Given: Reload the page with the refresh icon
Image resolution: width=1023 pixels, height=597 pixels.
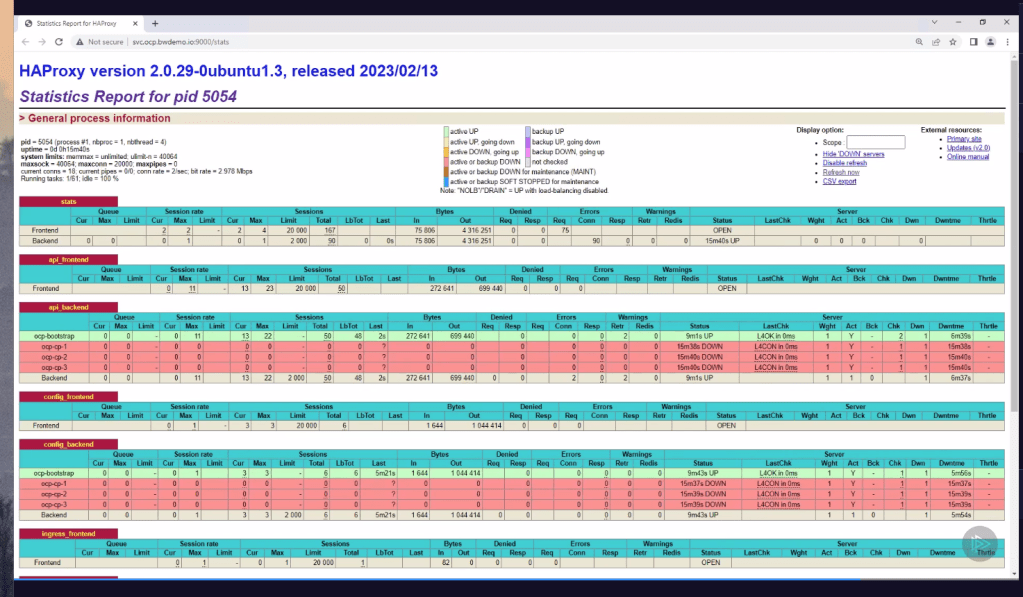Looking at the screenshot, I should tap(59, 42).
